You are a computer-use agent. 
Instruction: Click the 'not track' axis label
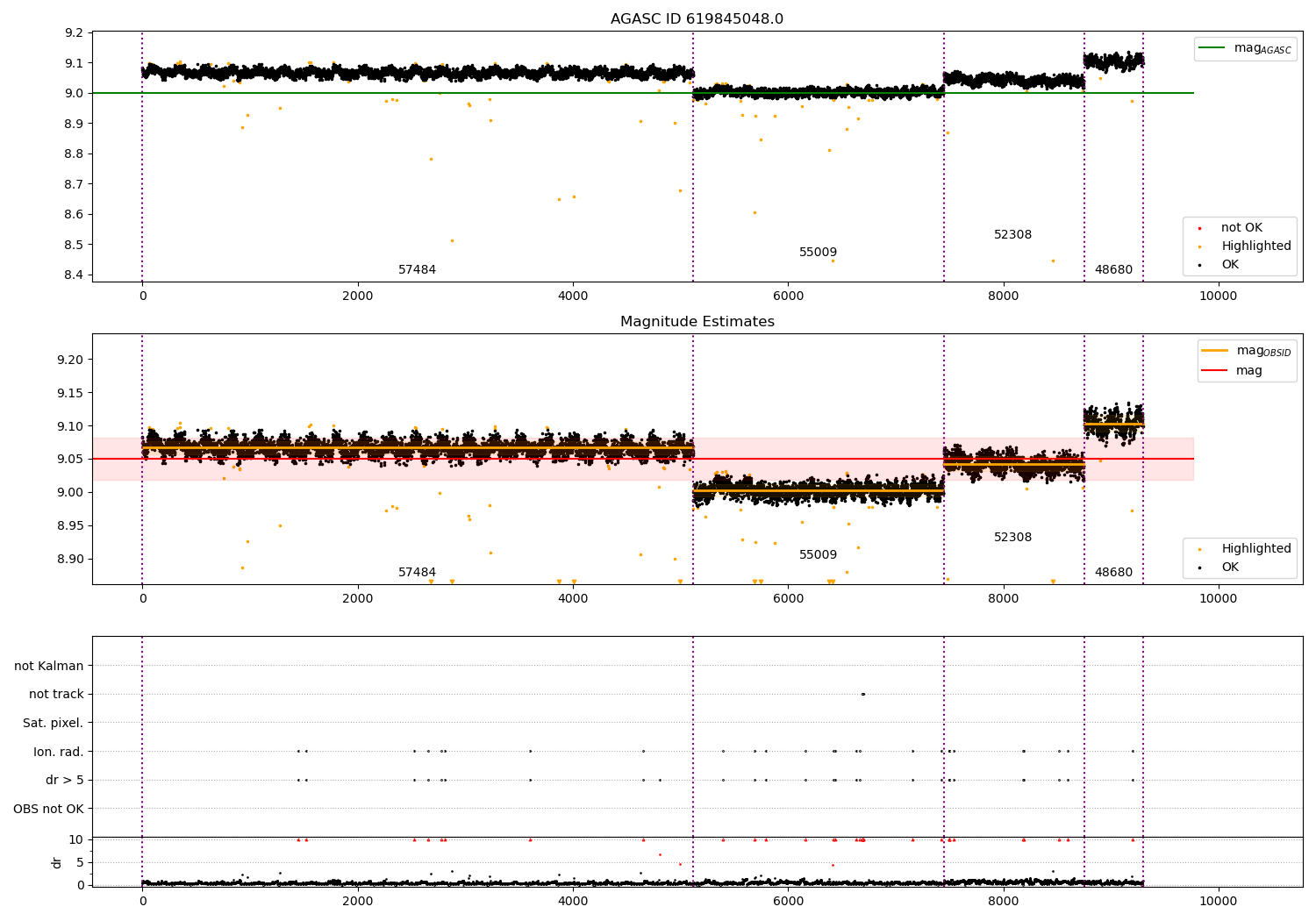(x=56, y=695)
